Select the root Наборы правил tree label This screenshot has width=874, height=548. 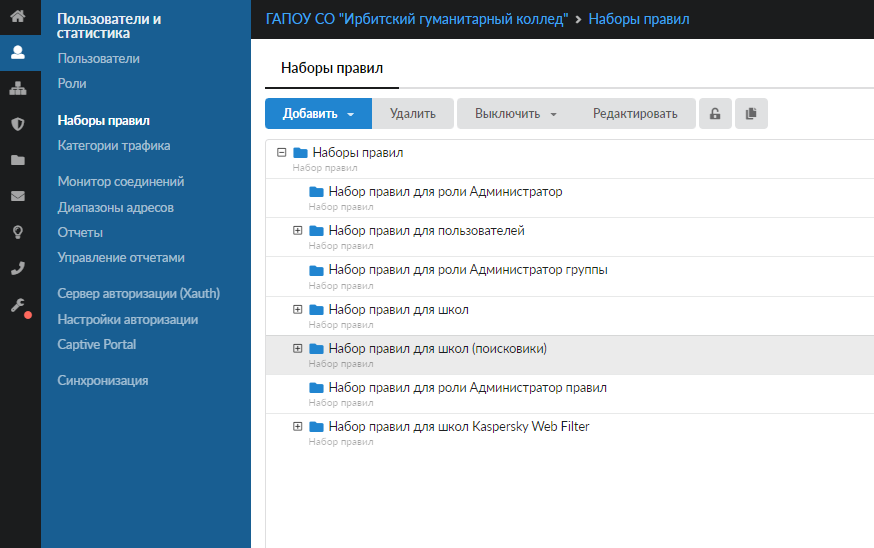pyautogui.click(x=358, y=153)
